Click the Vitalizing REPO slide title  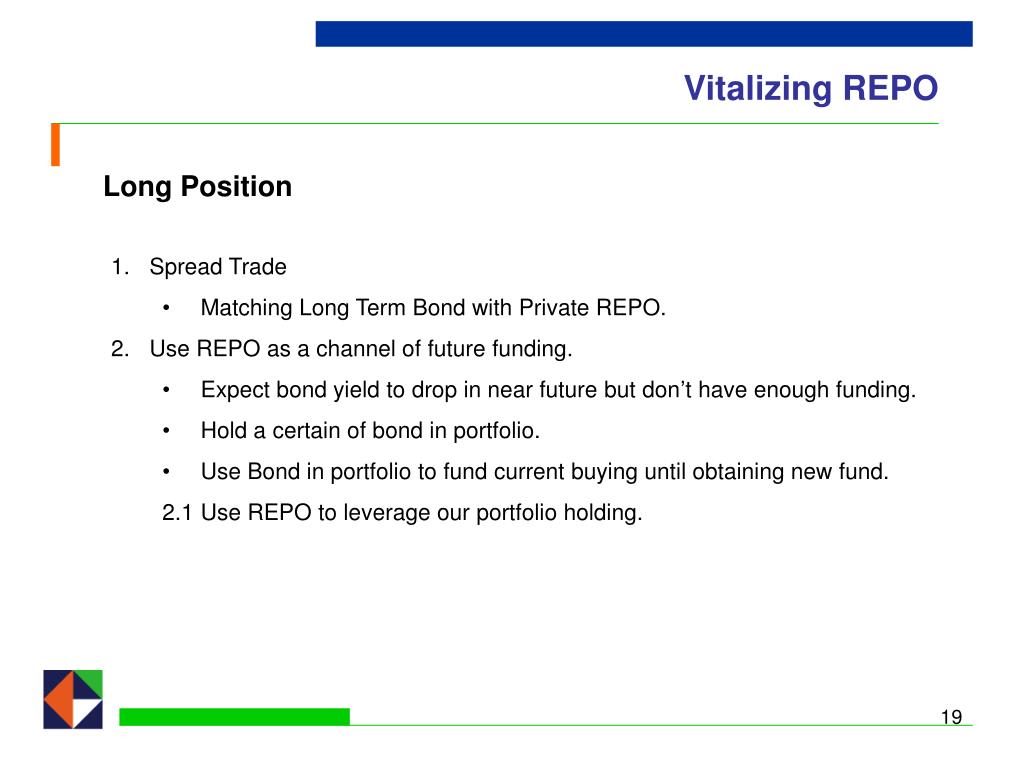[810, 88]
